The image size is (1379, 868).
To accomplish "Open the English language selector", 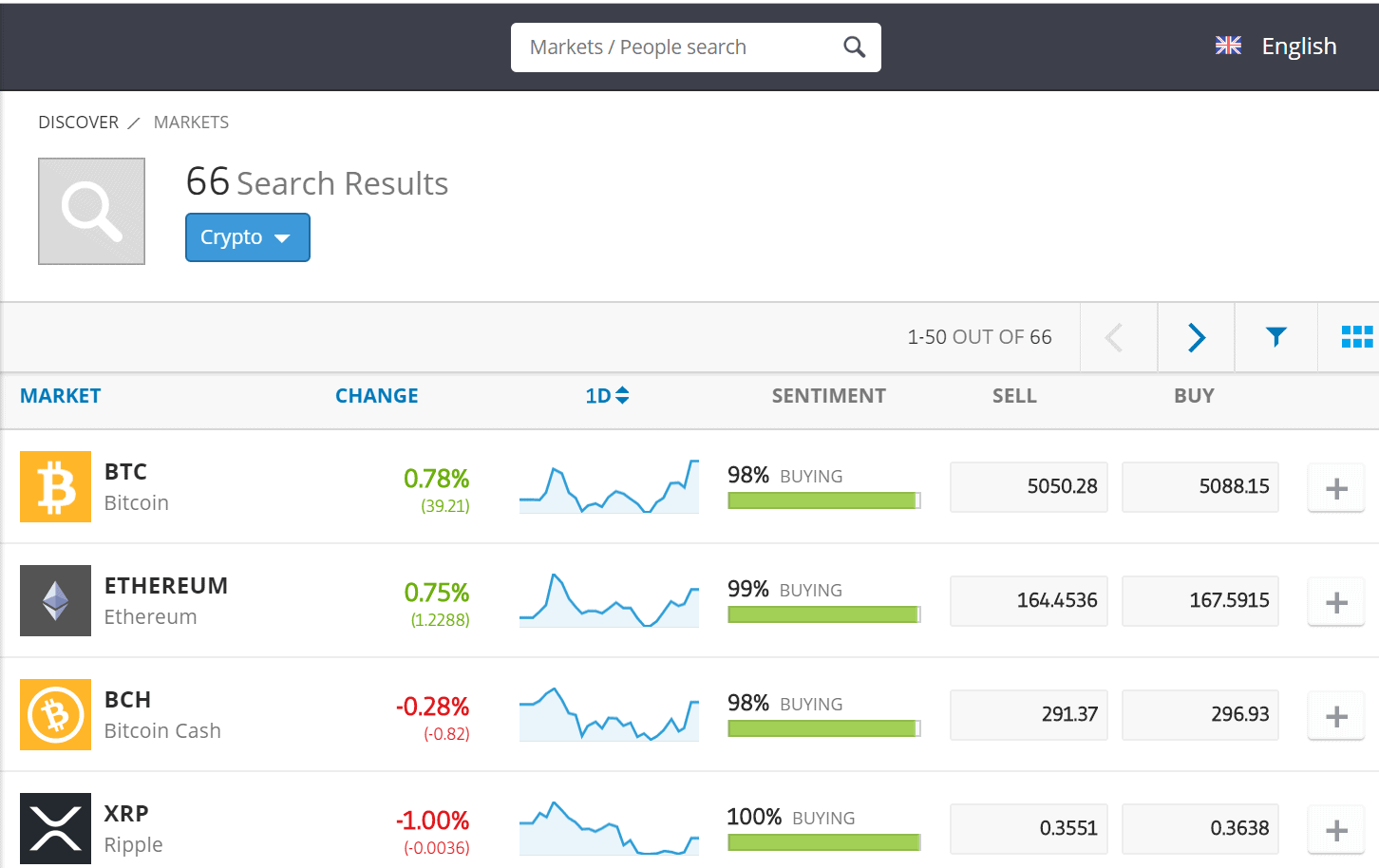I will (1298, 46).
